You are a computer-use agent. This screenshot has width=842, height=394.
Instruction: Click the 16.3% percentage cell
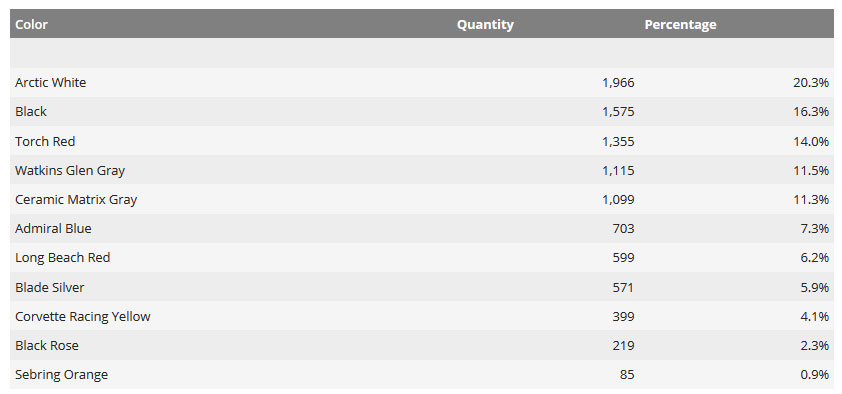coord(811,112)
